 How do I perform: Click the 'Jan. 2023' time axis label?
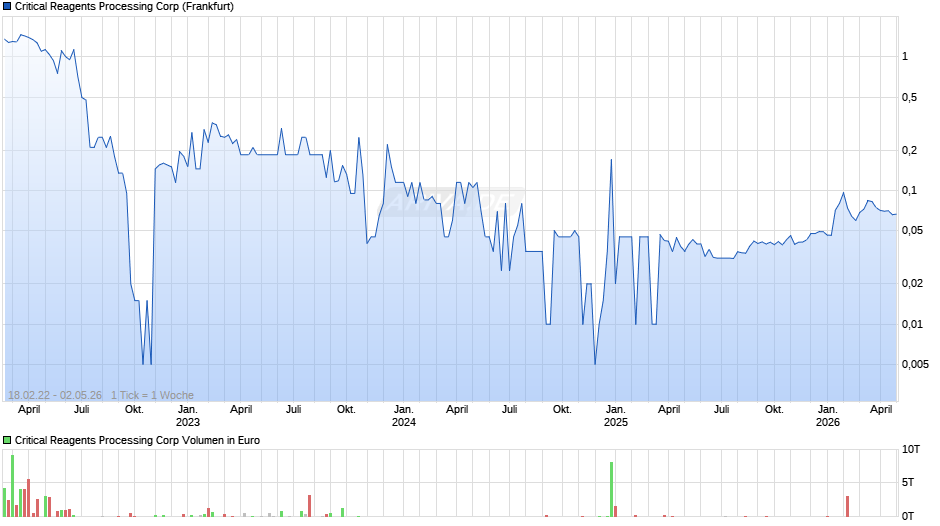click(x=188, y=416)
